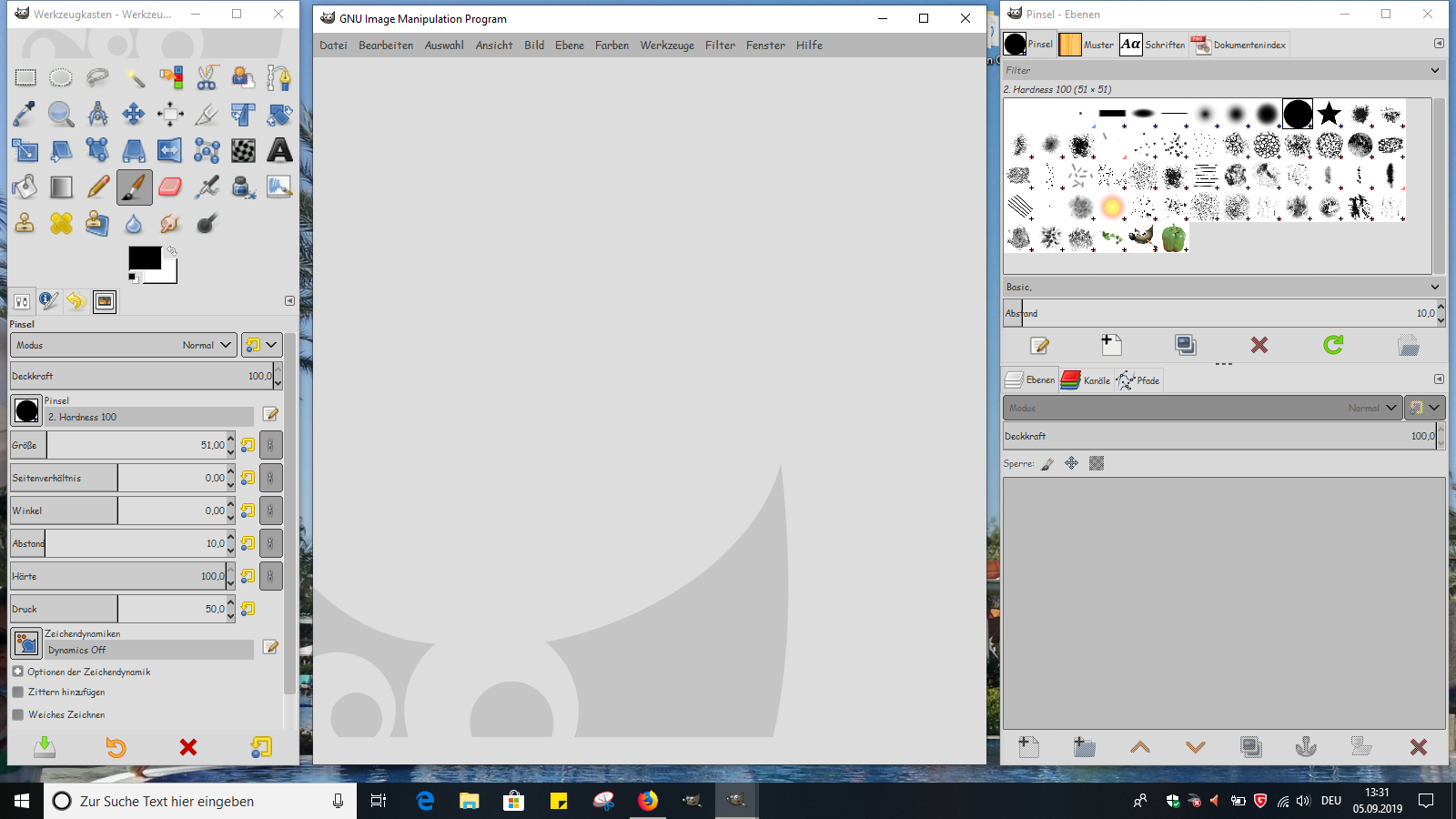
Task: Open the Filter menu
Action: (x=720, y=45)
